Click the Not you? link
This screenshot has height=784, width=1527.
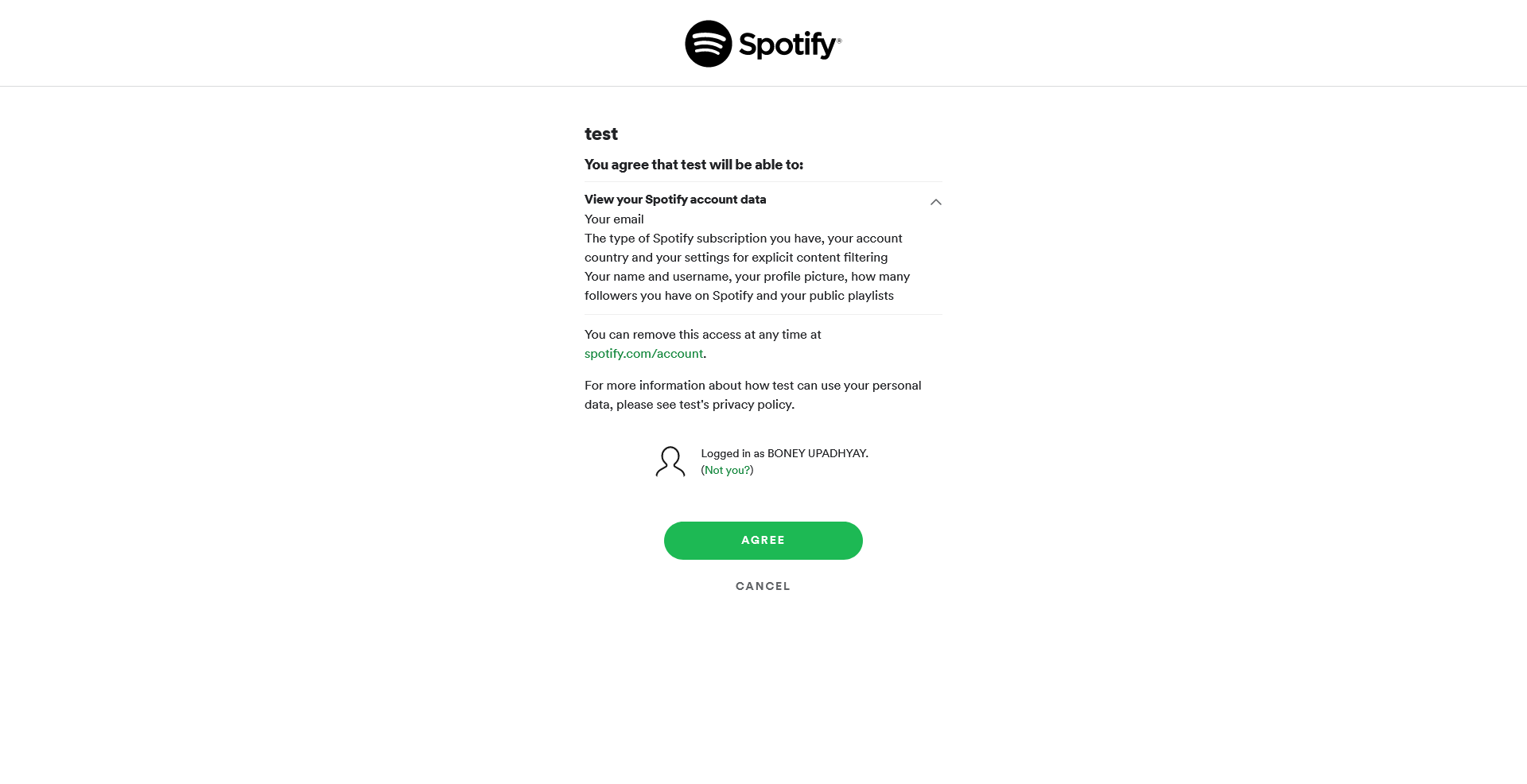726,470
